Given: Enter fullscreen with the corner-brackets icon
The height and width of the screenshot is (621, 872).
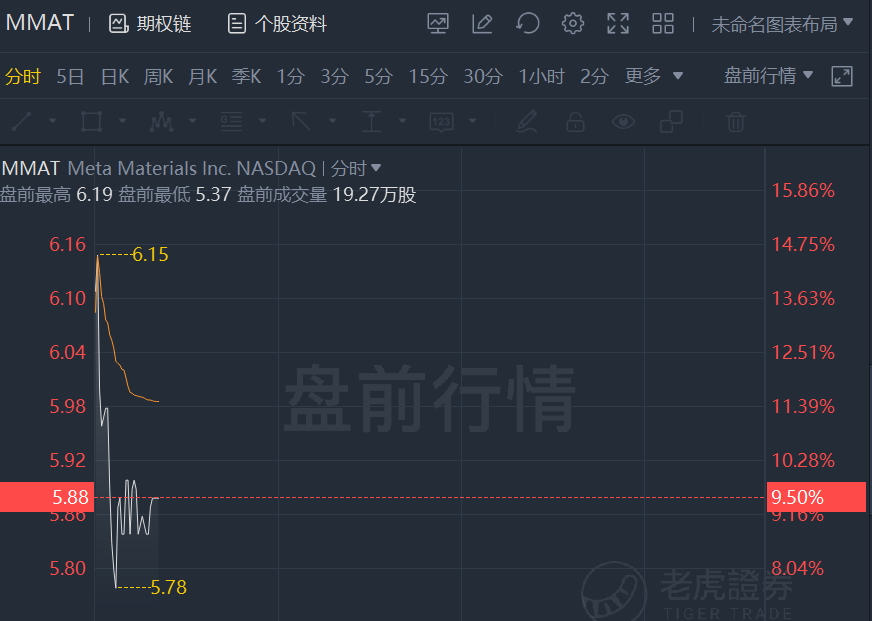Looking at the screenshot, I should click(618, 24).
